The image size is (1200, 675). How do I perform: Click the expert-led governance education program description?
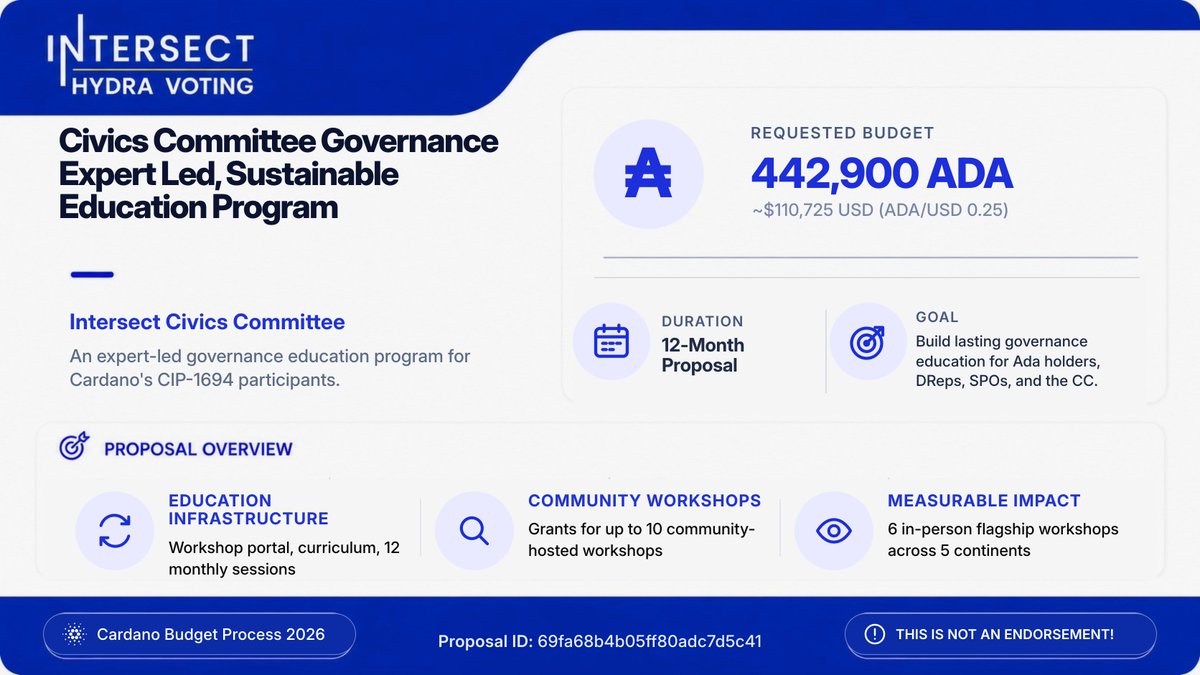pyautogui.click(x=270, y=368)
